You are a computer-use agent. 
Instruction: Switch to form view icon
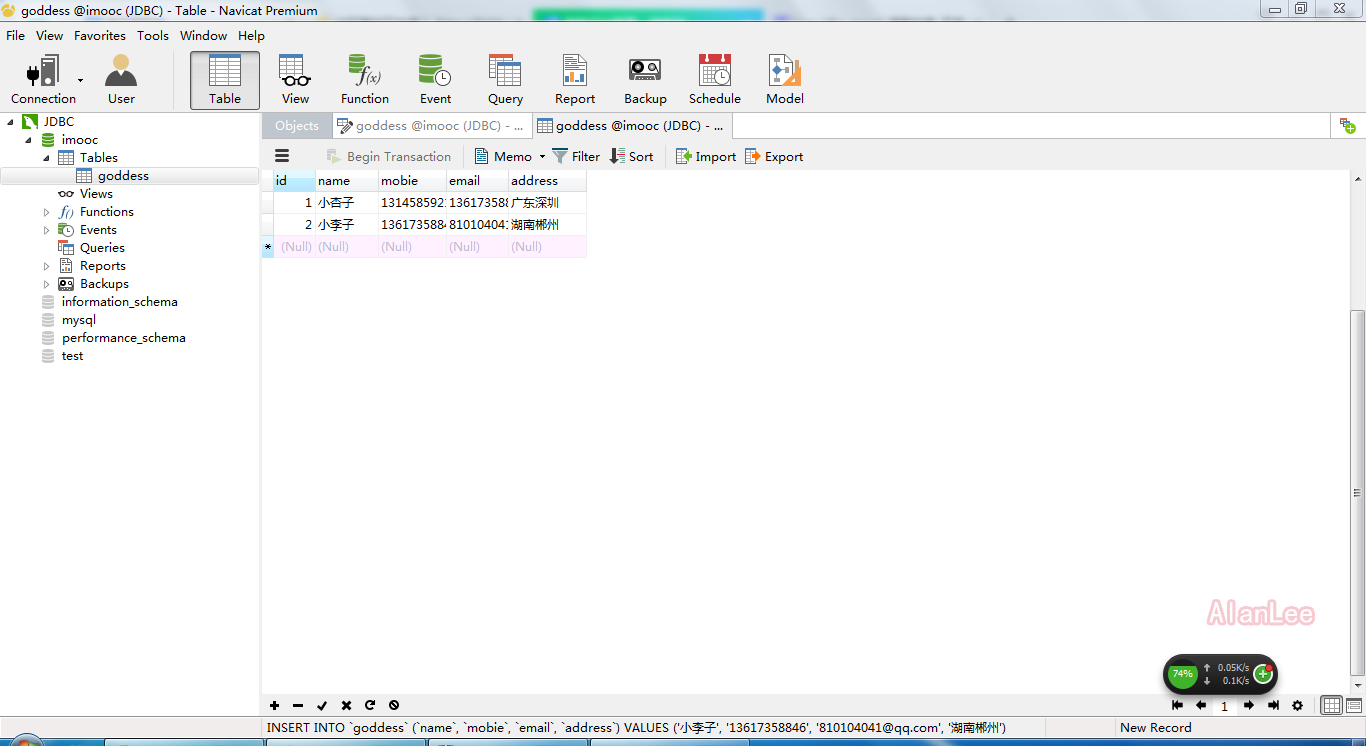tap(1354, 705)
